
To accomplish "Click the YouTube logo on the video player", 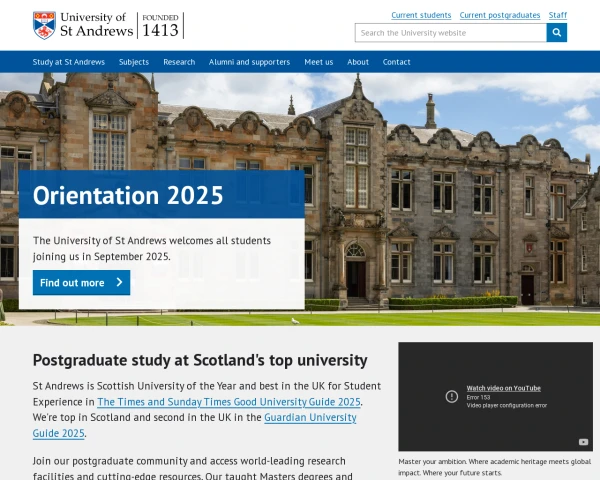I will pos(583,442).
